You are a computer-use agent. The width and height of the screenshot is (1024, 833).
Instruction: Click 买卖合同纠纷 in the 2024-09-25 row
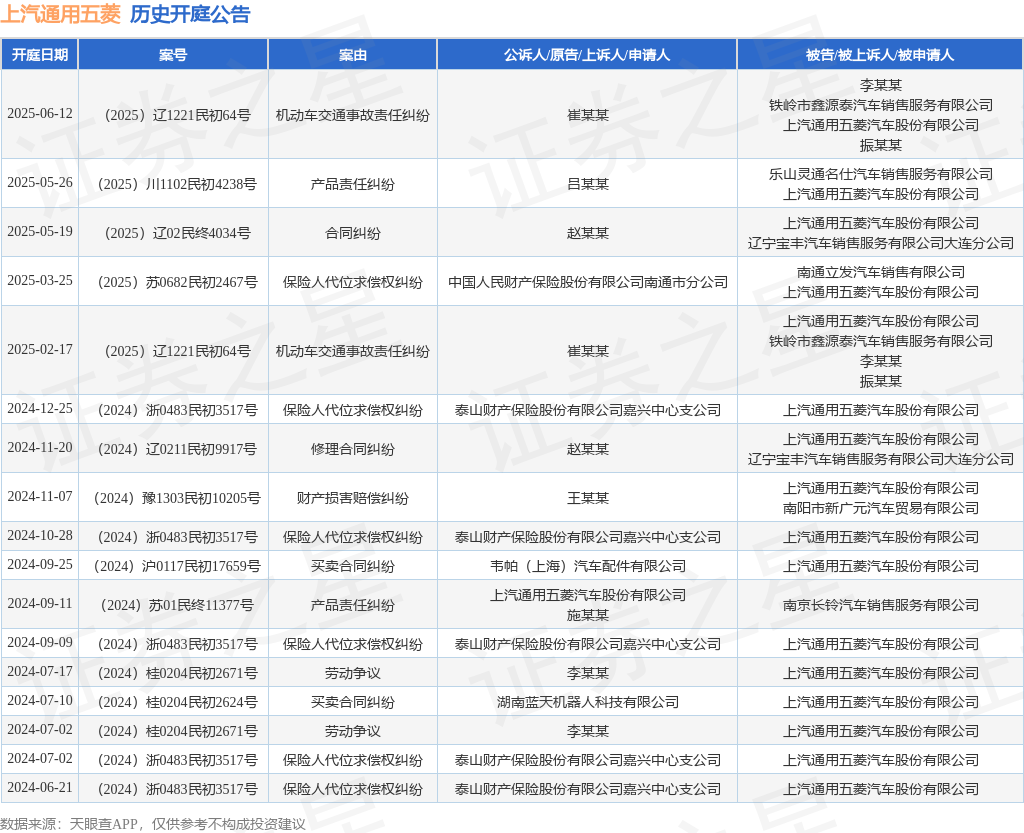353,566
